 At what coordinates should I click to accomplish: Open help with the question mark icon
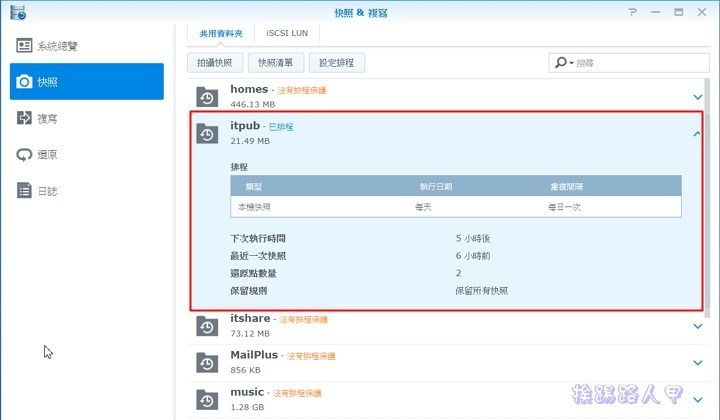pyautogui.click(x=633, y=12)
